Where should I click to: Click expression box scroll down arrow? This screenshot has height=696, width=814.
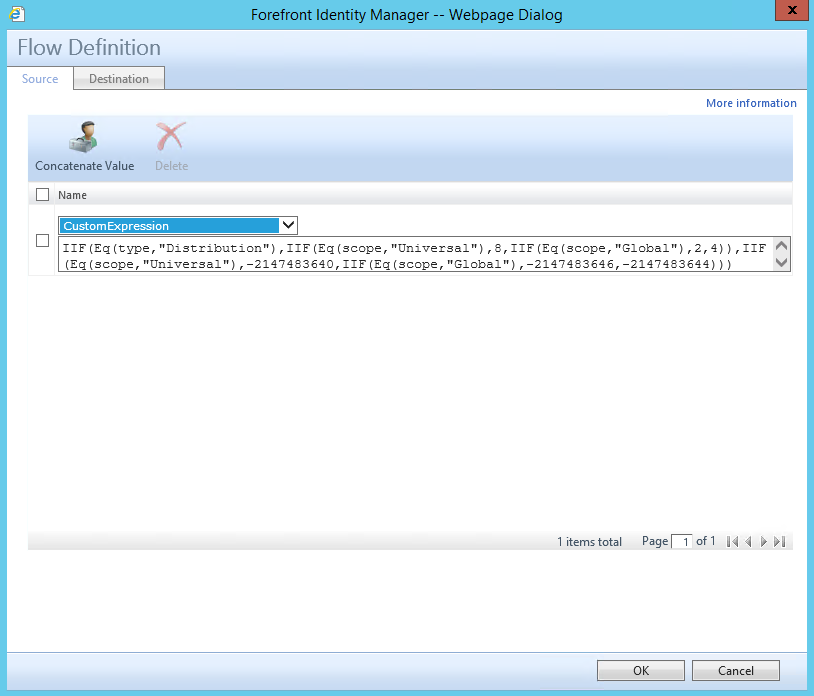click(x=781, y=263)
